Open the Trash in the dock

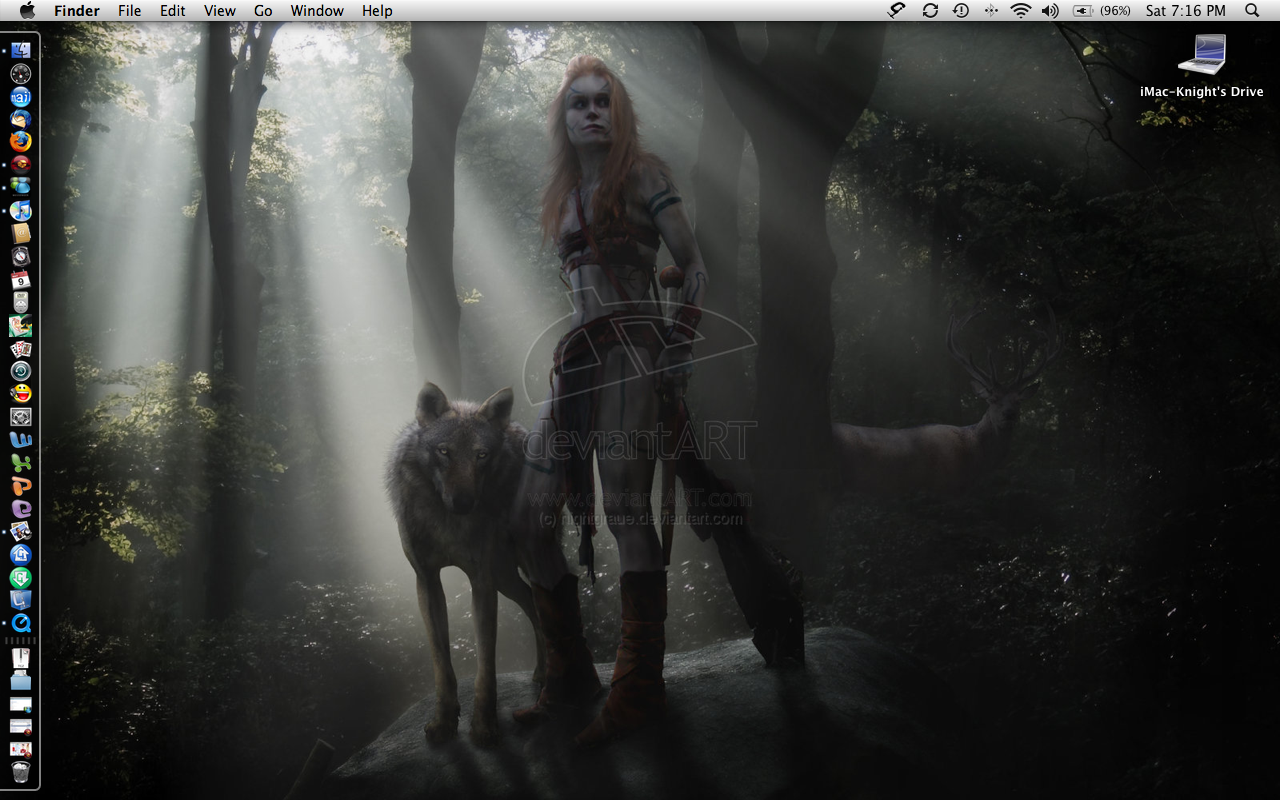[21, 771]
